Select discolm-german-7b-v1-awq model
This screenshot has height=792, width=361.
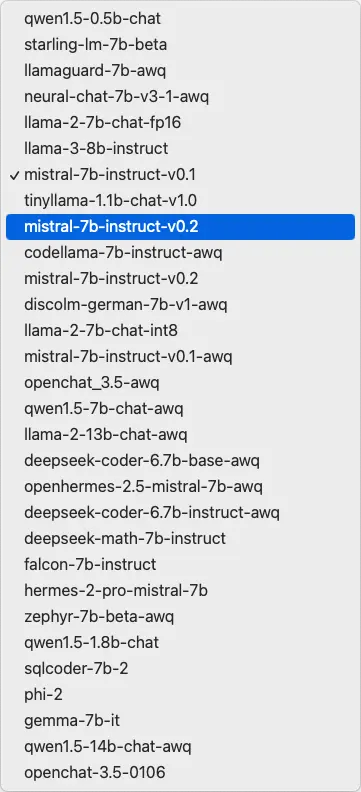pos(180,305)
